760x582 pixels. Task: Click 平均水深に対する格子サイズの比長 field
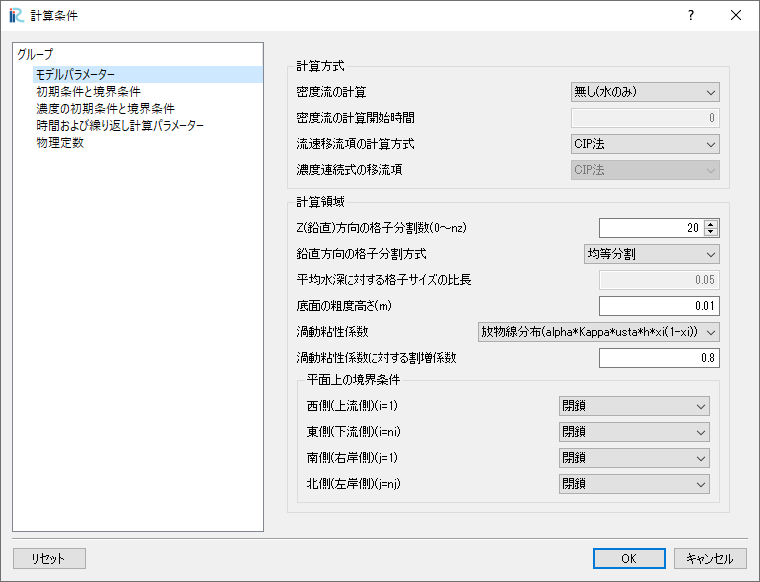click(659, 280)
